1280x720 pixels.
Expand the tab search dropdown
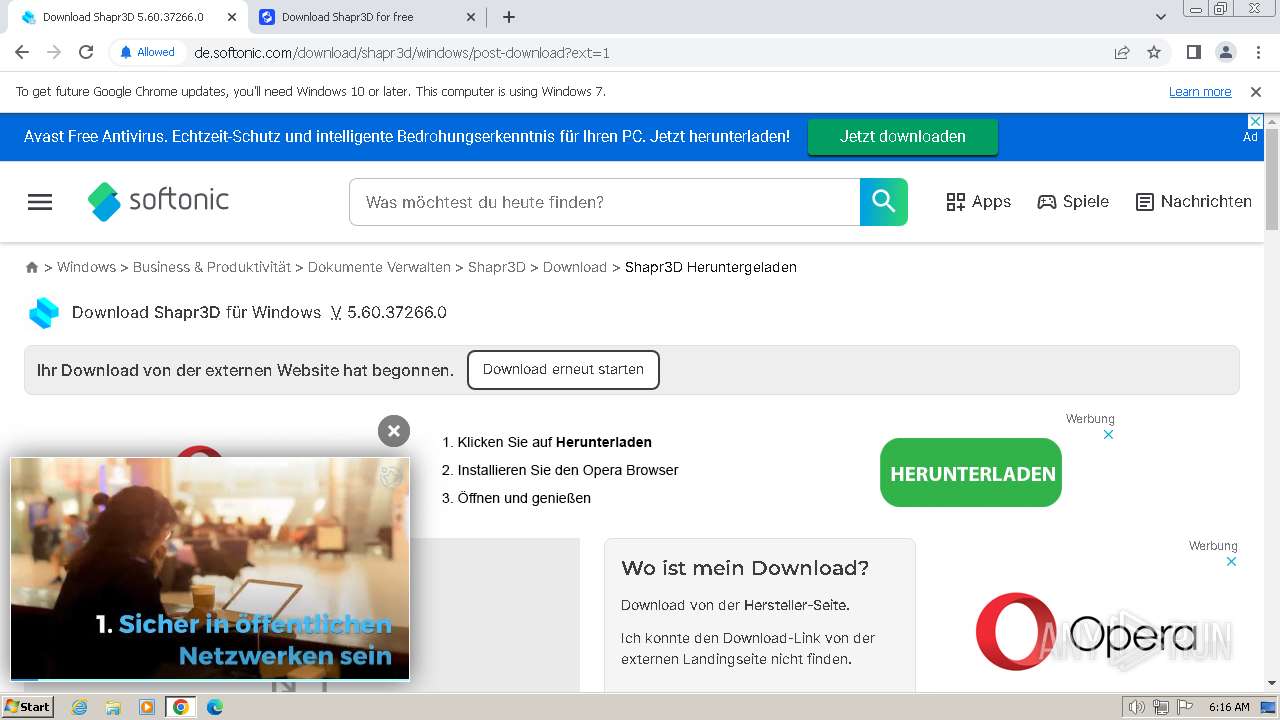[1161, 17]
